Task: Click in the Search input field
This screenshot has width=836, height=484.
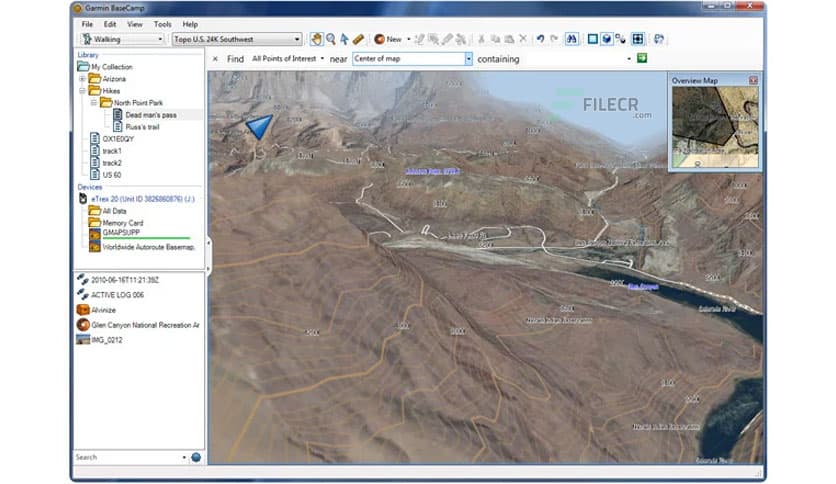Action: tap(127, 457)
